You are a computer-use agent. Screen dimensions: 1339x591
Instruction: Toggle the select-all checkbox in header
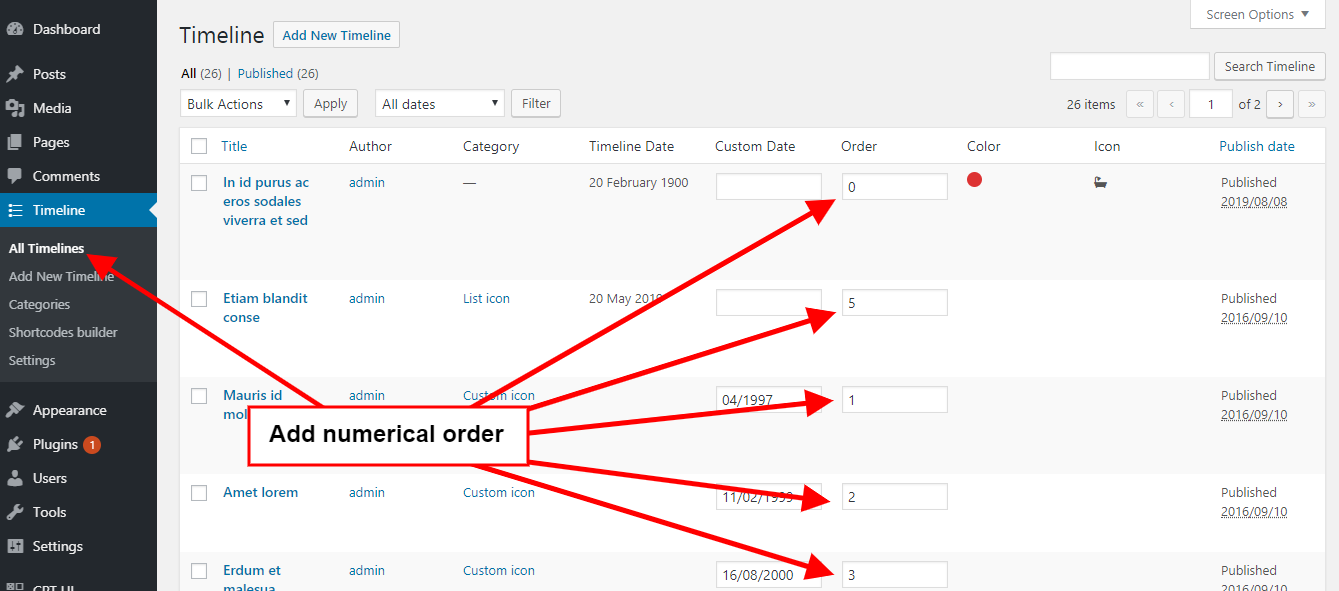coord(199,146)
